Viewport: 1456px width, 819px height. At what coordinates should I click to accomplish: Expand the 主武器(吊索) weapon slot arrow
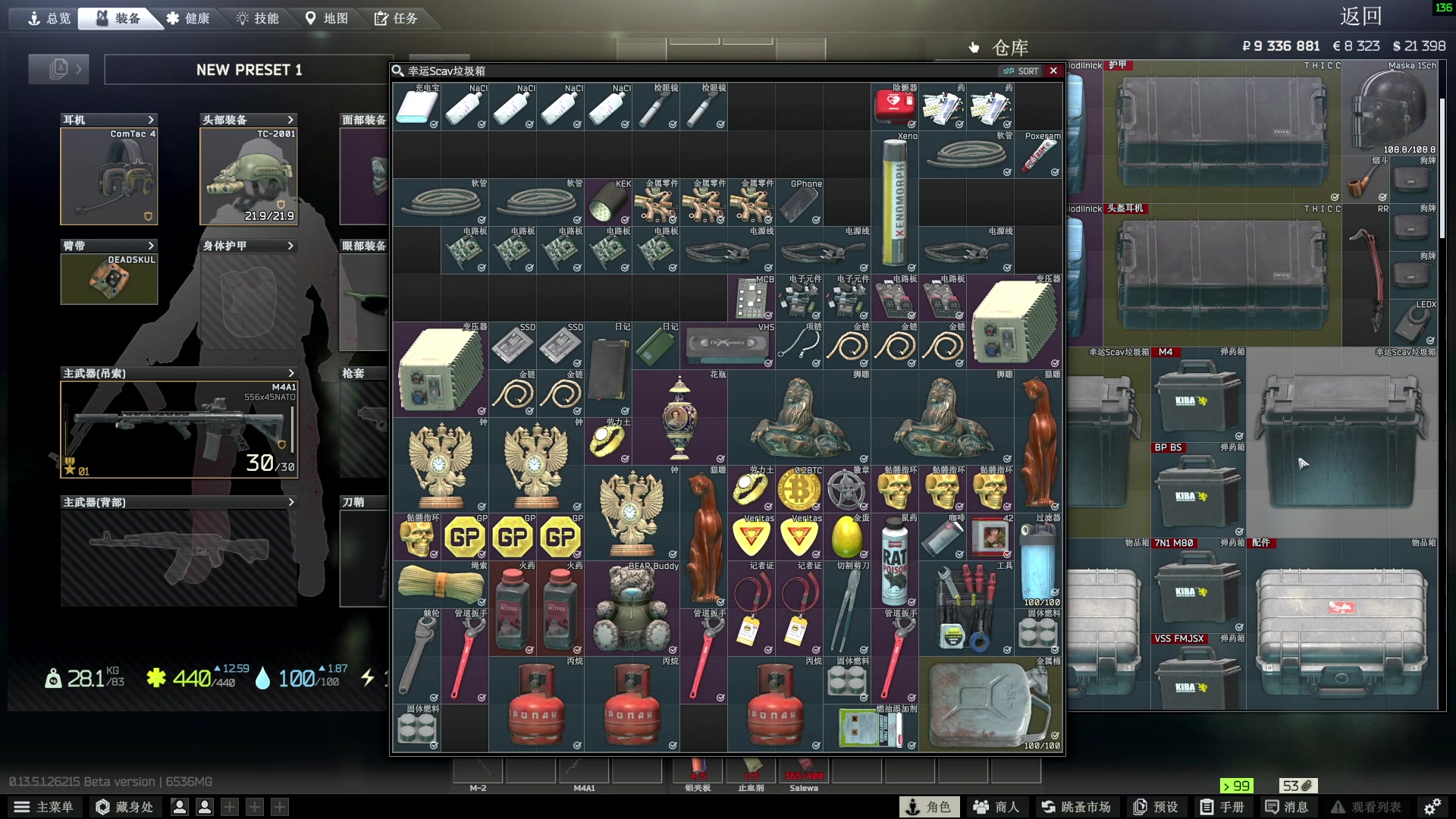click(x=290, y=373)
